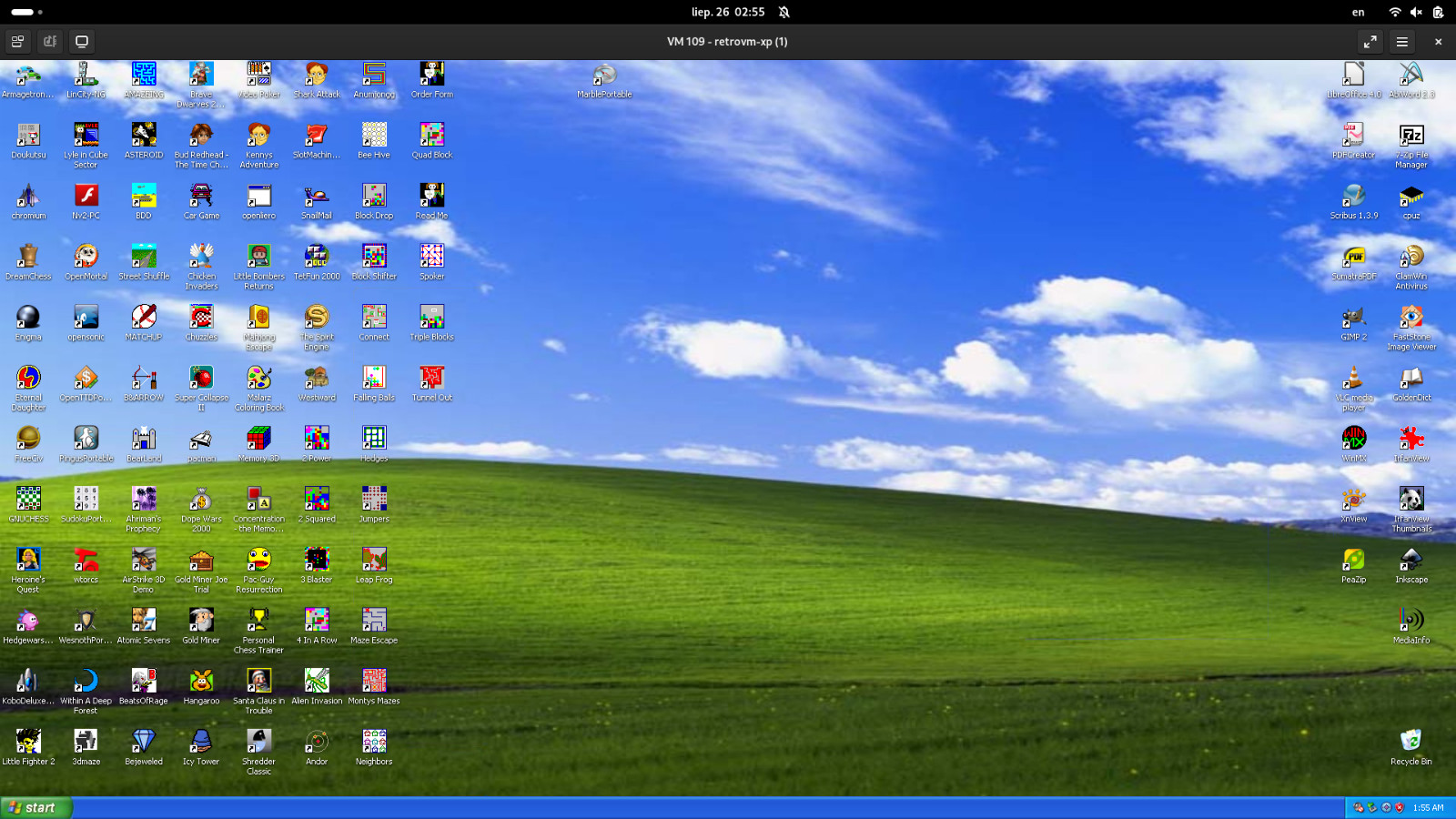Open the VM viewer hamburger menu
The height and width of the screenshot is (819, 1456).
tap(1402, 42)
